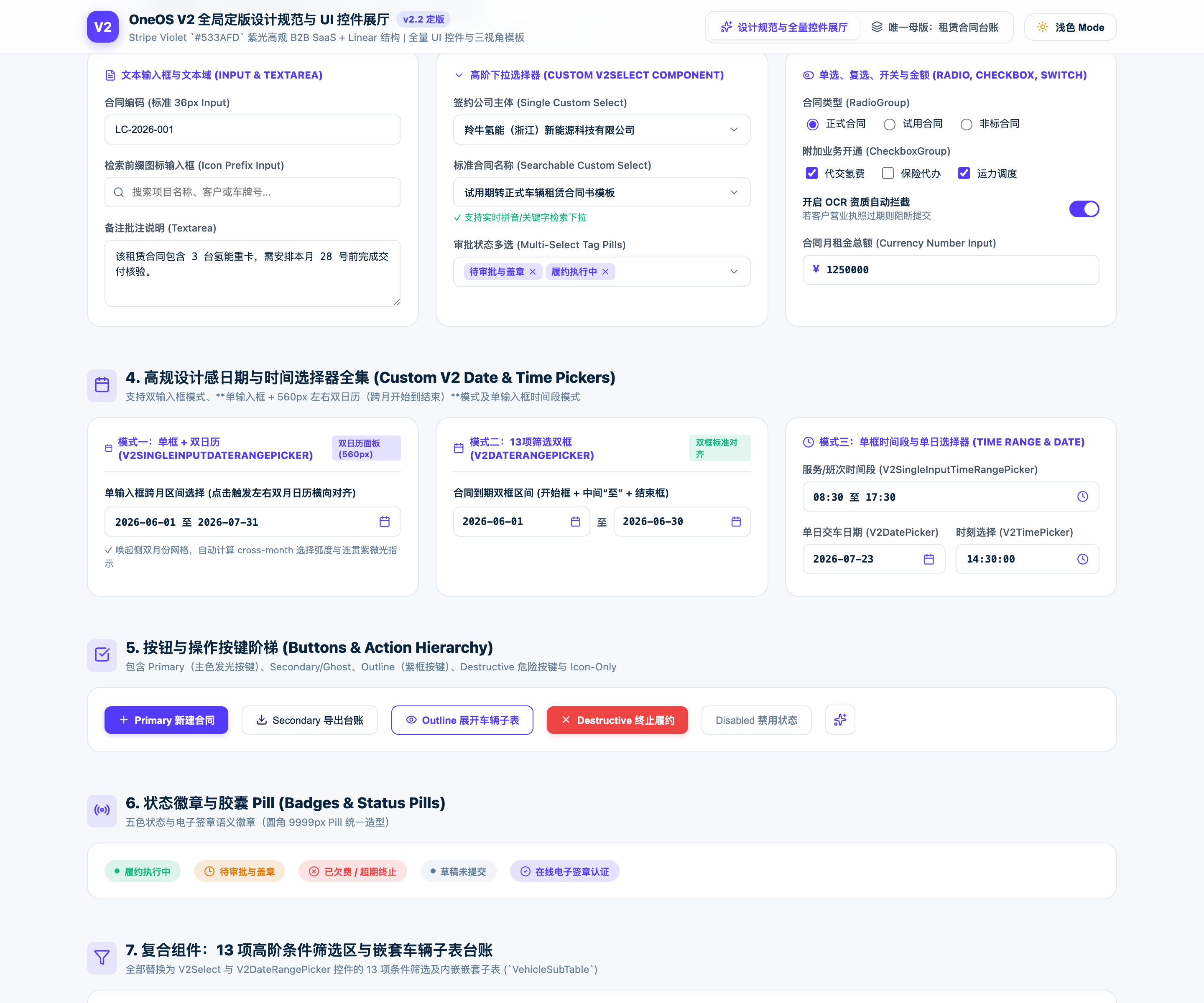The image size is (1204, 1003).
Task: Select the 正式合同 radio option
Action: [x=812, y=125]
